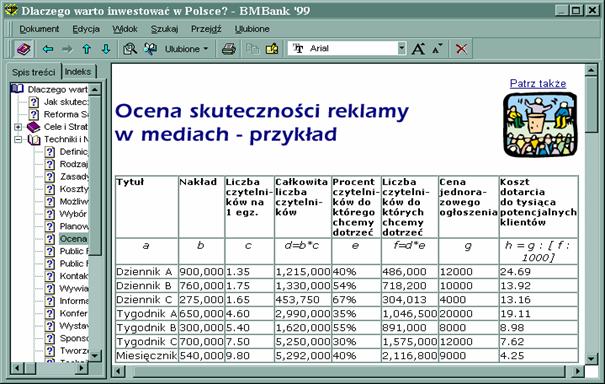Click the content vertical scrollbar down arrow

[x=591, y=359]
